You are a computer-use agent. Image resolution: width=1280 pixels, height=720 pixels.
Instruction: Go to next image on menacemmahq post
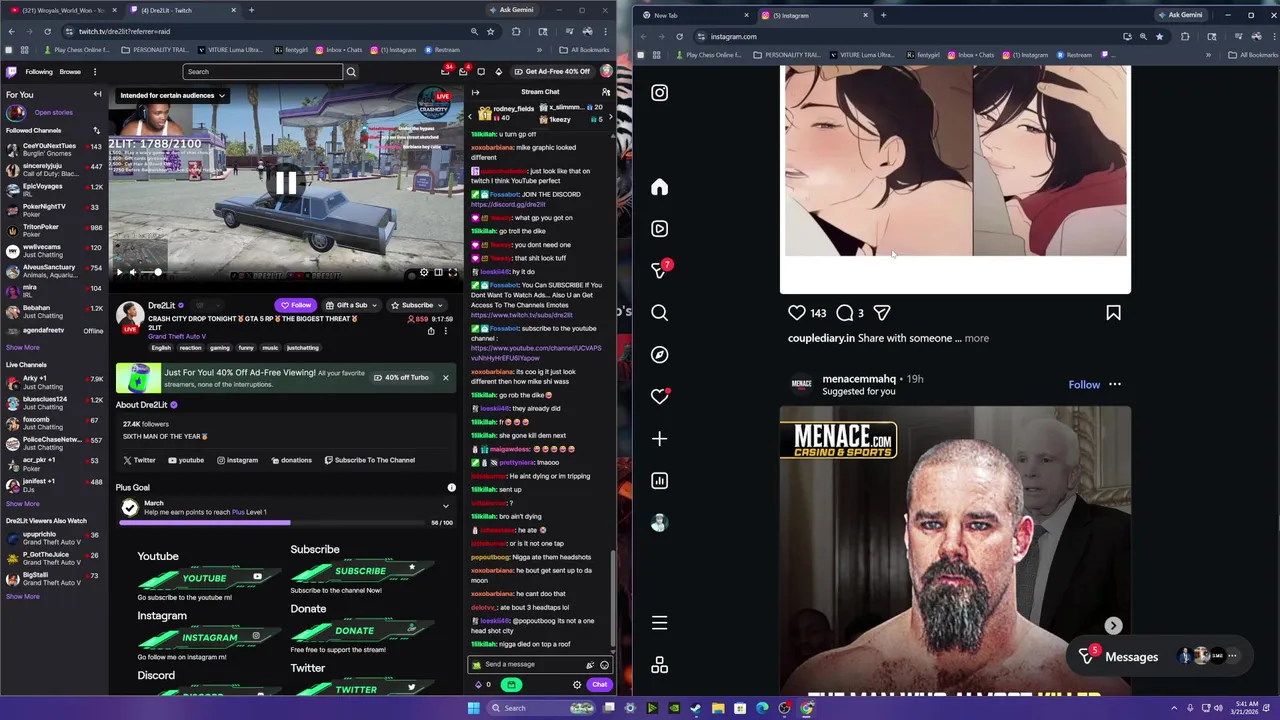pyautogui.click(x=1113, y=626)
